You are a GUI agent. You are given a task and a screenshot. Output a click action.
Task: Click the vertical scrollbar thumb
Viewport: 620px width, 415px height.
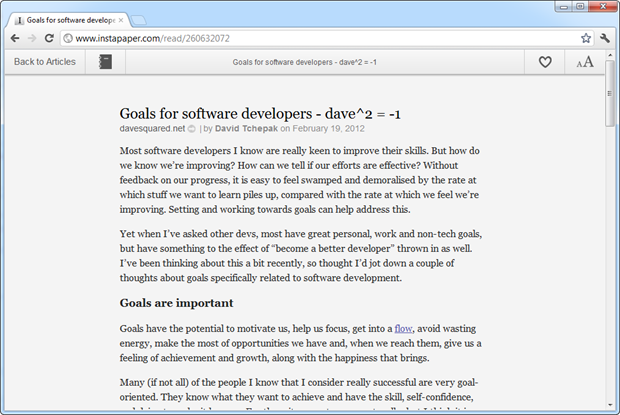[610, 94]
